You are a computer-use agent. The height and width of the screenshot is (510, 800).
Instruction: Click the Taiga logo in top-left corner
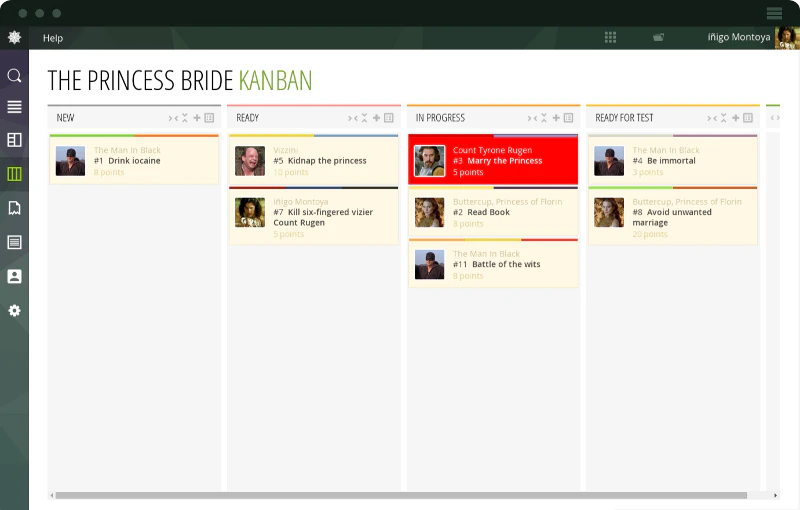coord(14,37)
